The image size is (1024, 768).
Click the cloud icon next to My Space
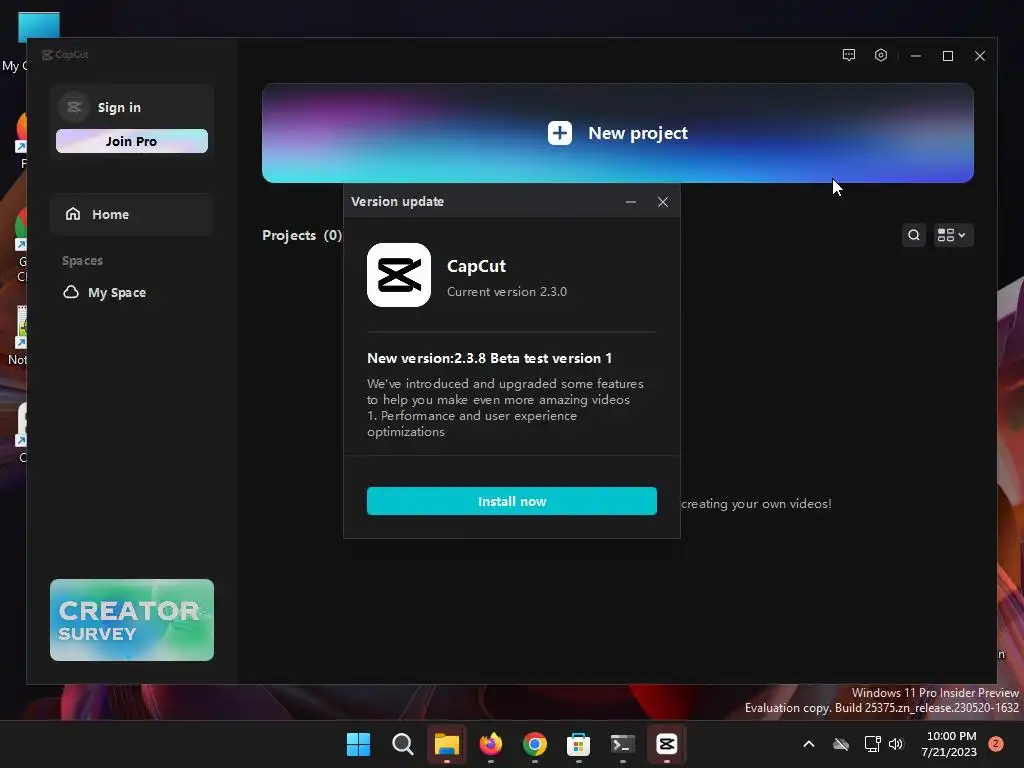(71, 292)
